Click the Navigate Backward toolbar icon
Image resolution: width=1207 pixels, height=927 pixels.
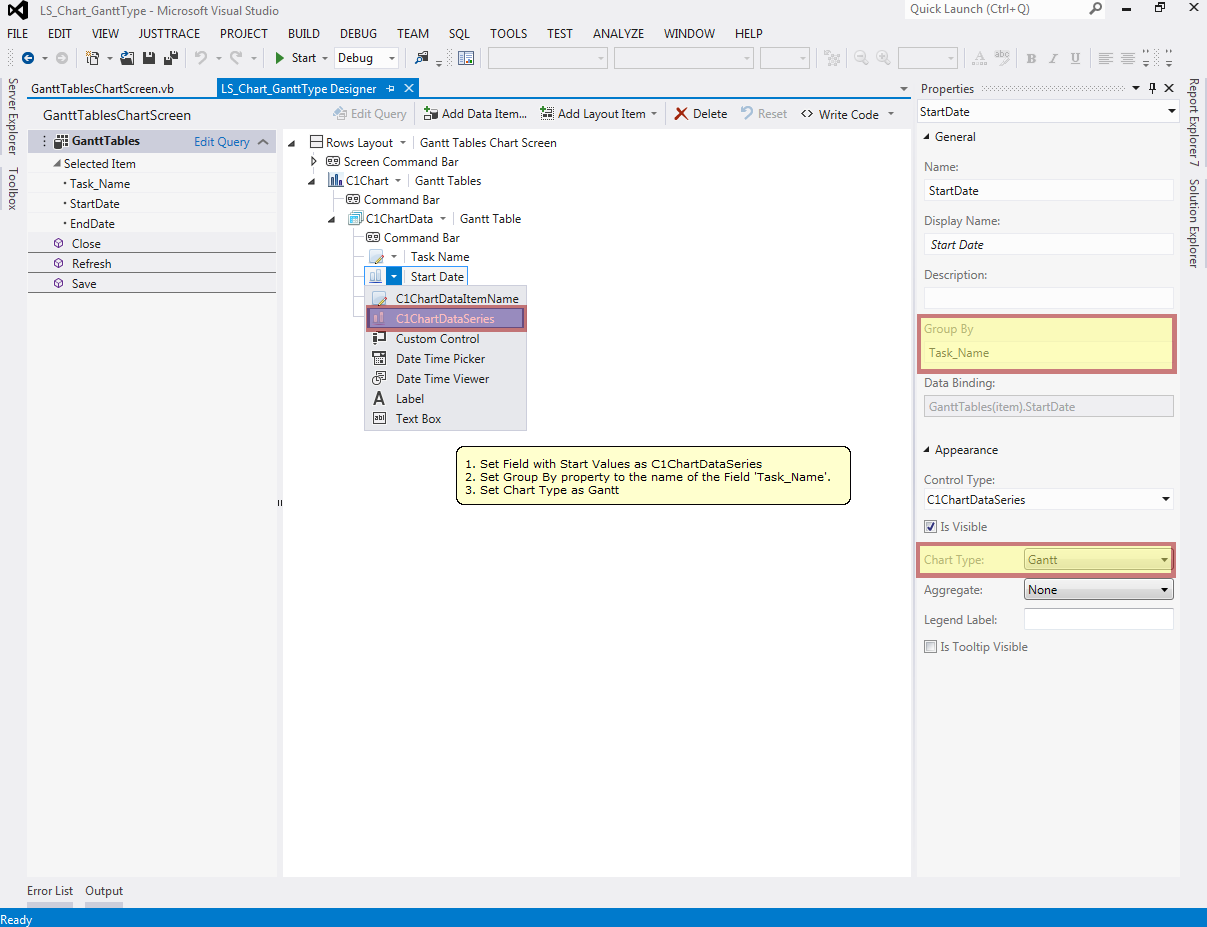click(28, 58)
